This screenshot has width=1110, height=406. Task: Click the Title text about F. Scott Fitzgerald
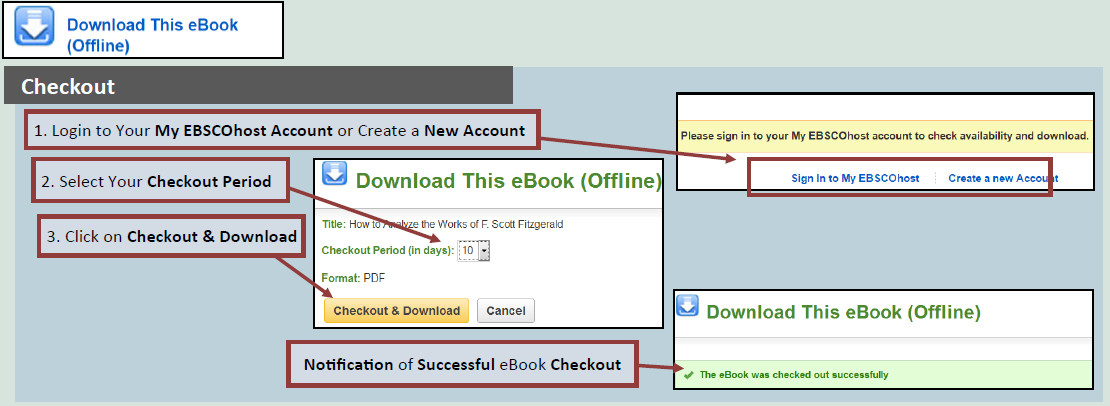click(x=442, y=224)
